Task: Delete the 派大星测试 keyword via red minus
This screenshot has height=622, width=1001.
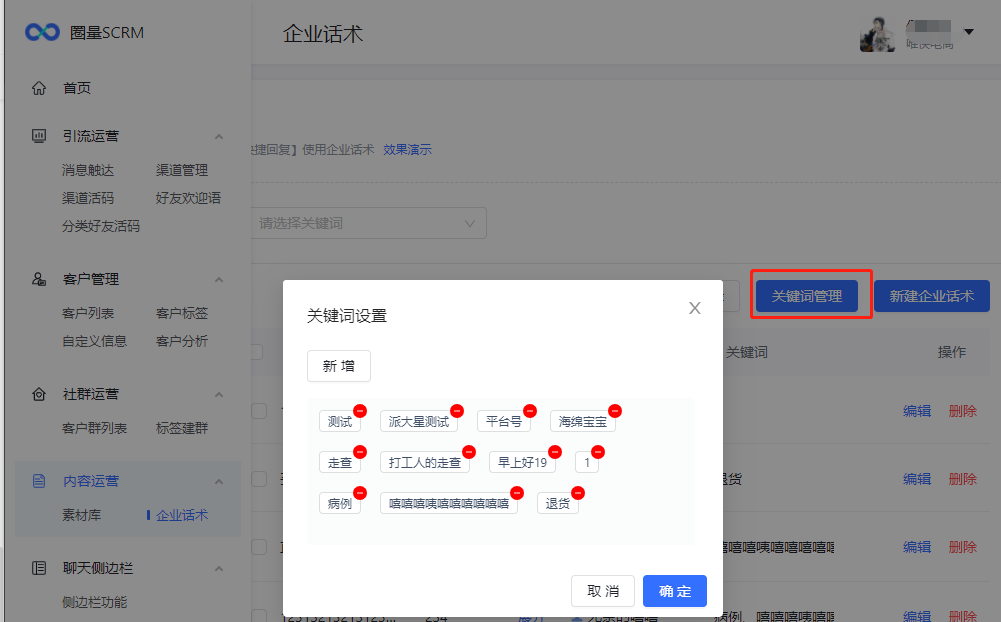Action: [457, 411]
